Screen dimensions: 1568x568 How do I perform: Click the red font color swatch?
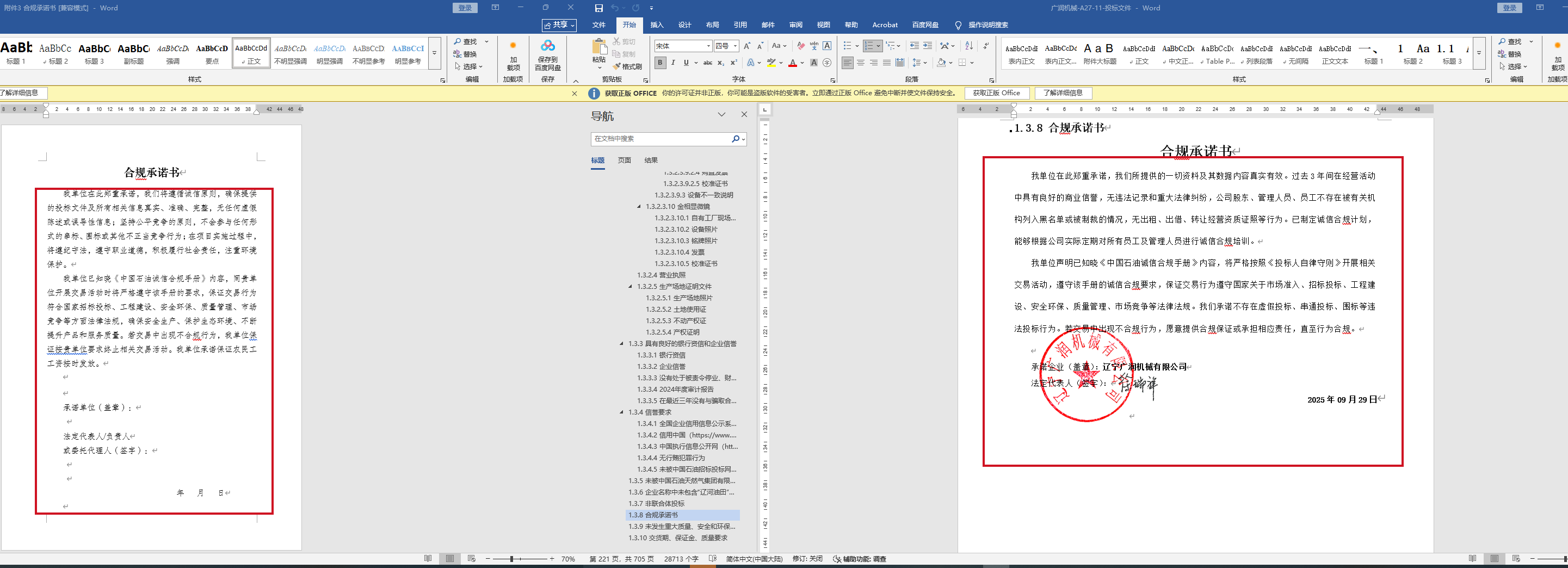tap(792, 63)
